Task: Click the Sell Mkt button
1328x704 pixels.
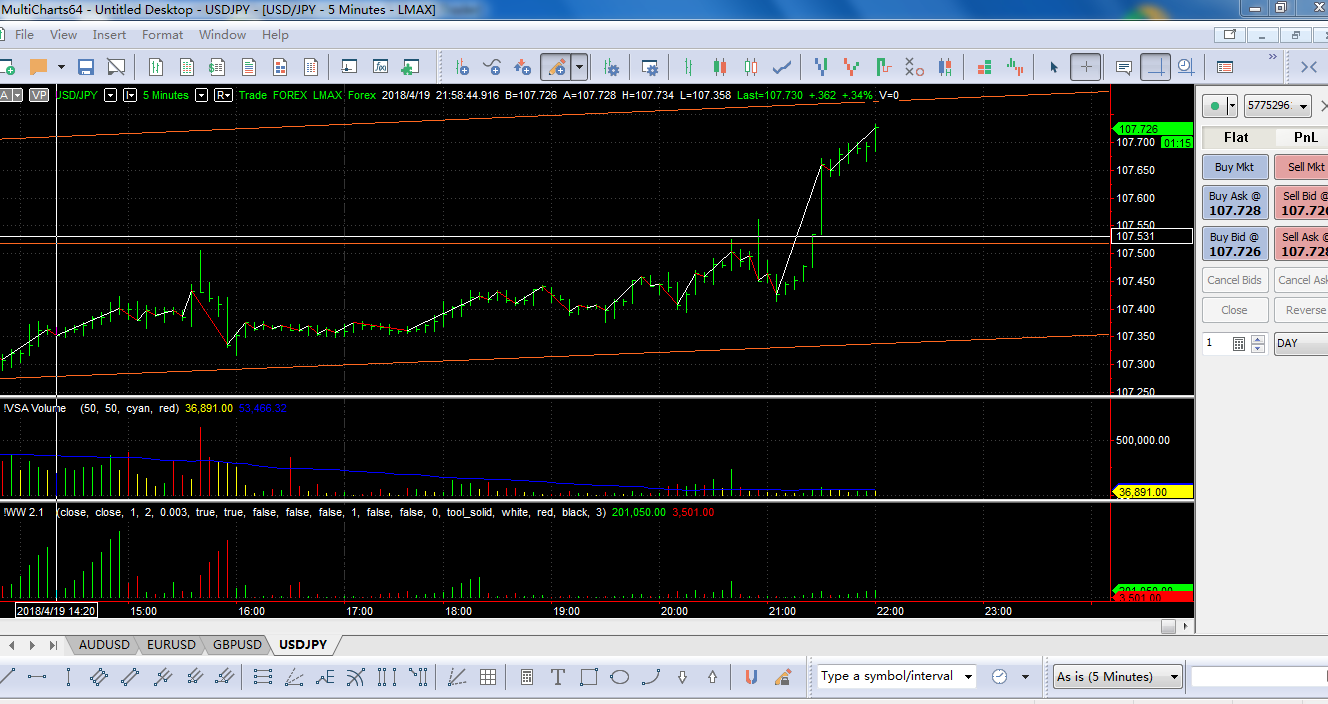Action: (x=1302, y=167)
